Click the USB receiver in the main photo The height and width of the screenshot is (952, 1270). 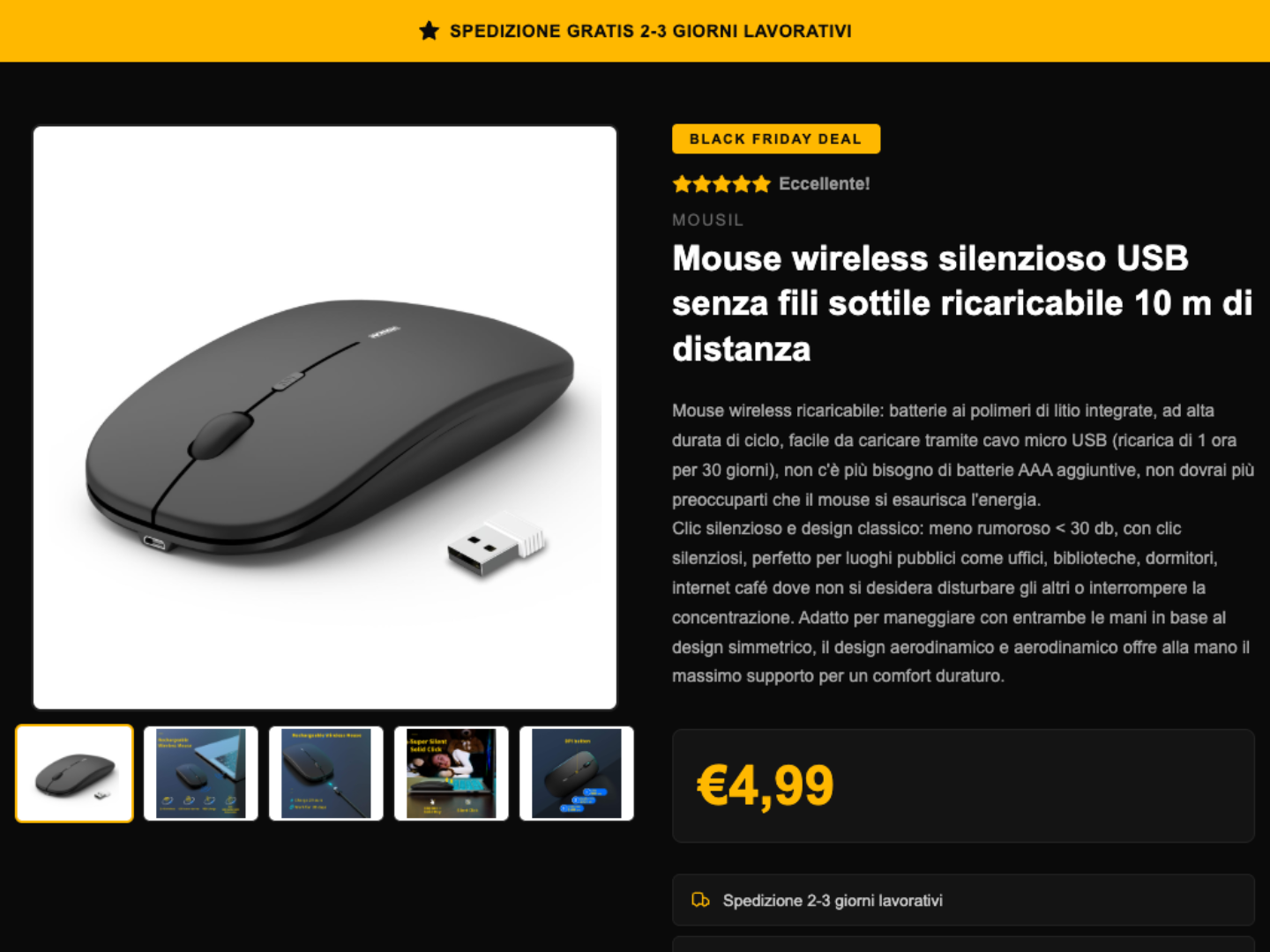point(497,545)
